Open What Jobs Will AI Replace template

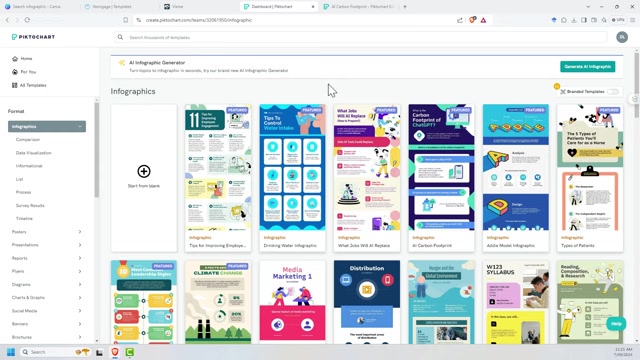pos(367,178)
